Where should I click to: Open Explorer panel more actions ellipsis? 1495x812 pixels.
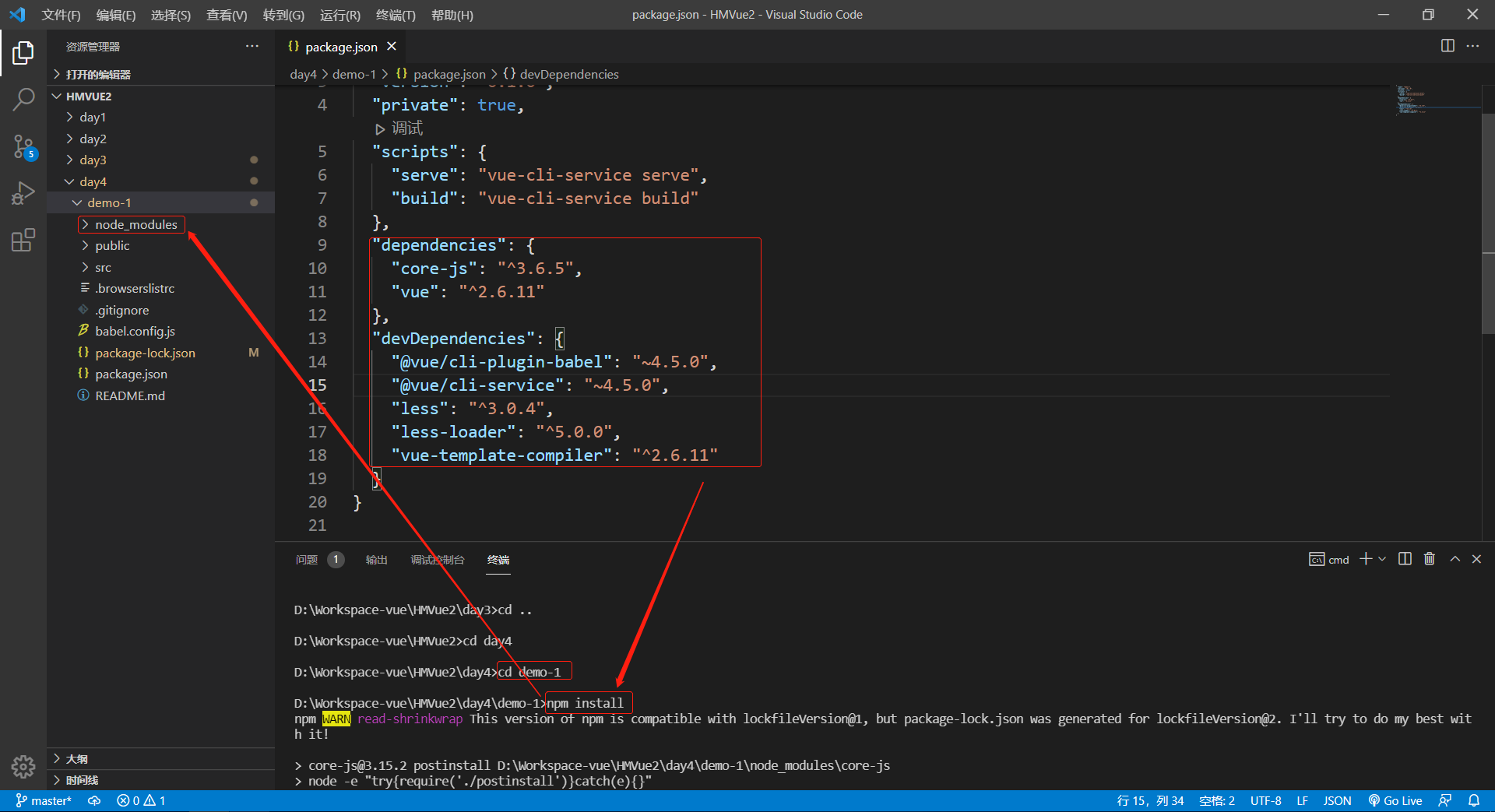point(252,47)
